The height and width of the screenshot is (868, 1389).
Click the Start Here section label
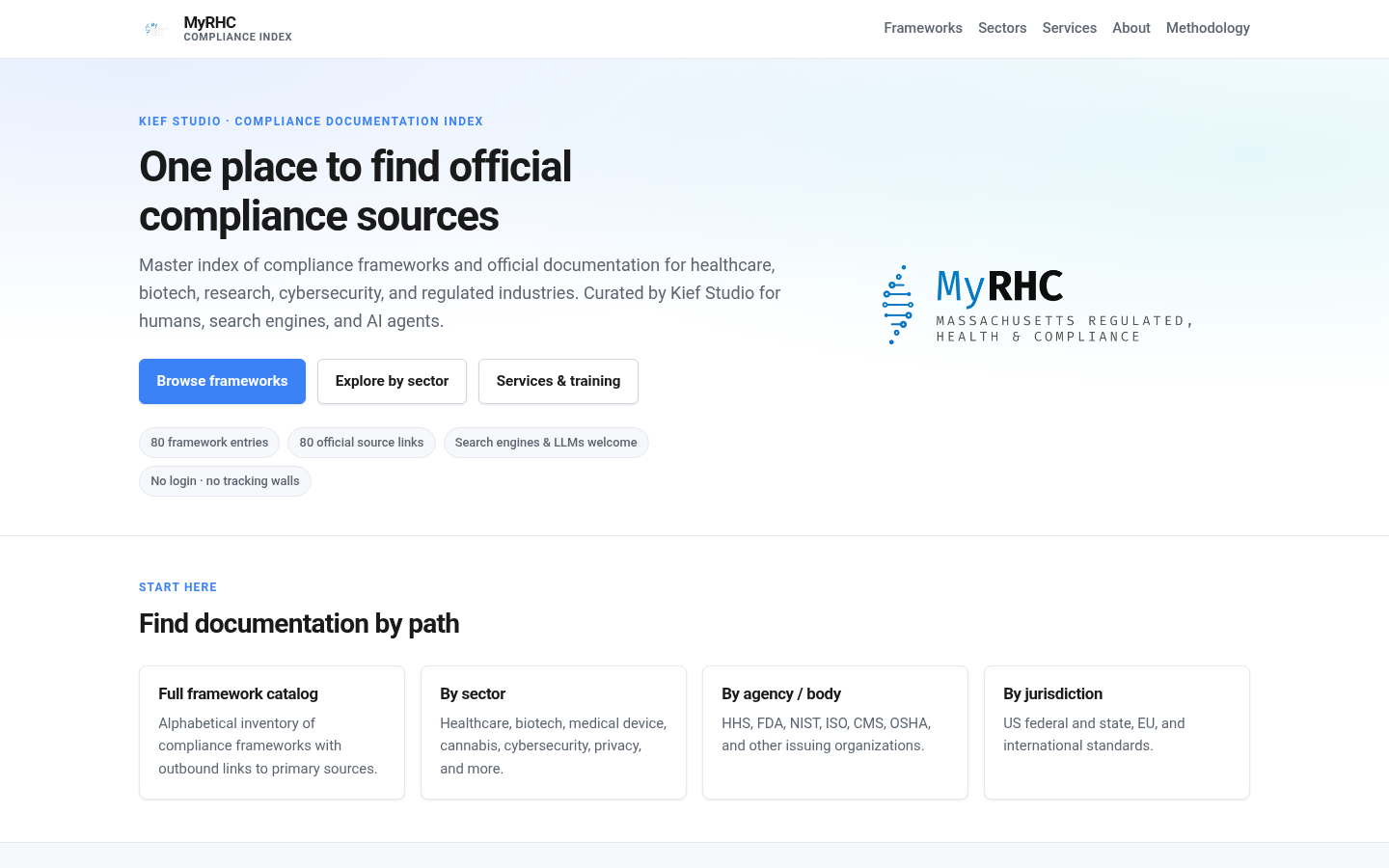pos(177,587)
